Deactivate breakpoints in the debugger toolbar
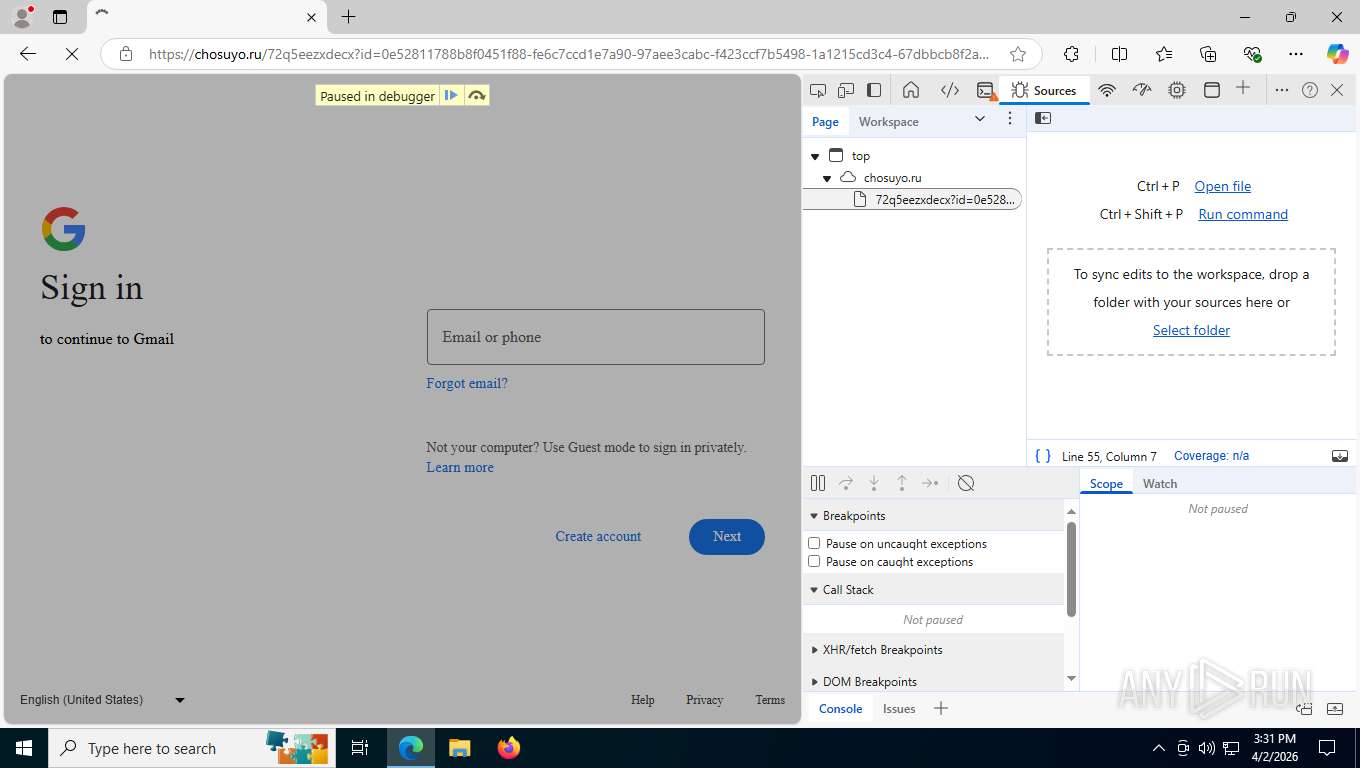Screen dimensions: 1360x768 pyautogui.click(x=966, y=483)
